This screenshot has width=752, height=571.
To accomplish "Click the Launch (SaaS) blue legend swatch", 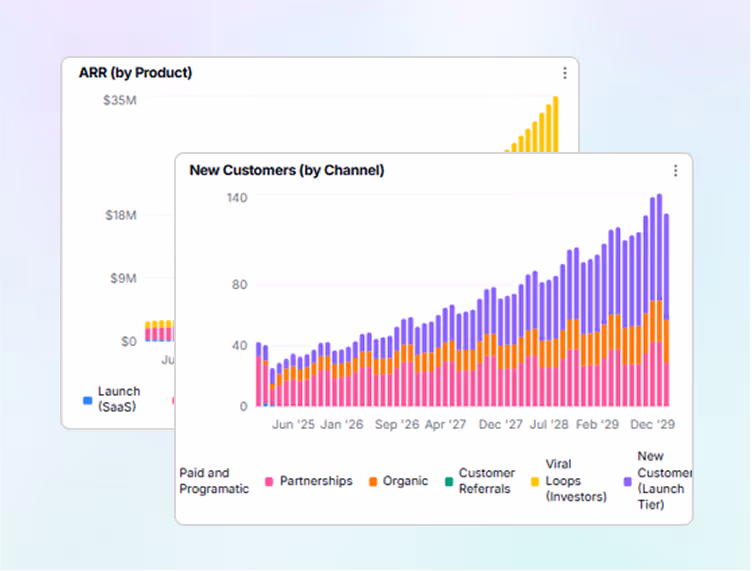I will [87, 400].
